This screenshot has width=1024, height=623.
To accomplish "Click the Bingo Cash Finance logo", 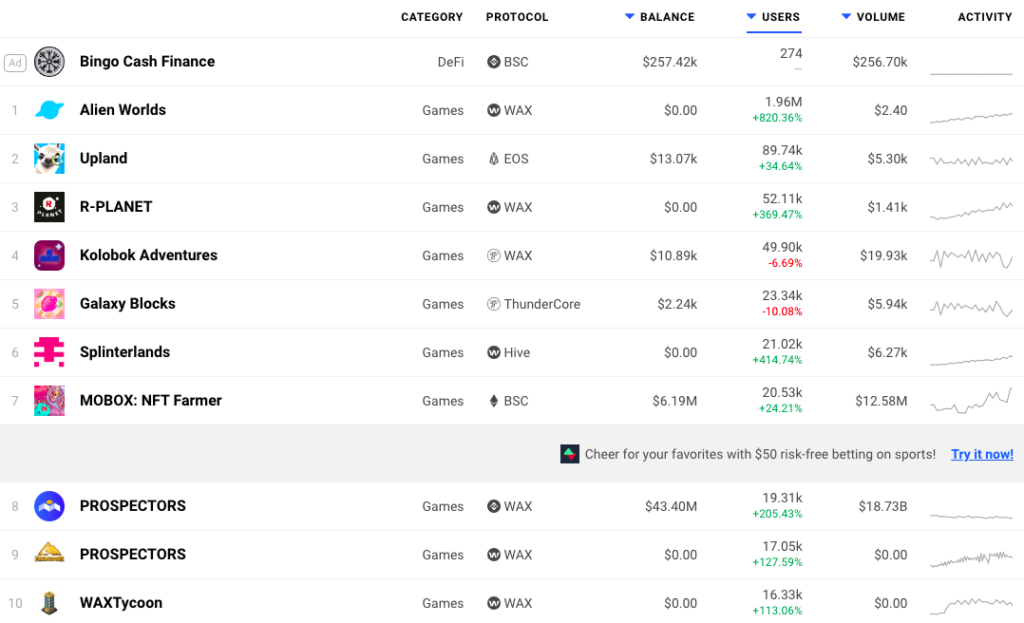I will (x=49, y=62).
